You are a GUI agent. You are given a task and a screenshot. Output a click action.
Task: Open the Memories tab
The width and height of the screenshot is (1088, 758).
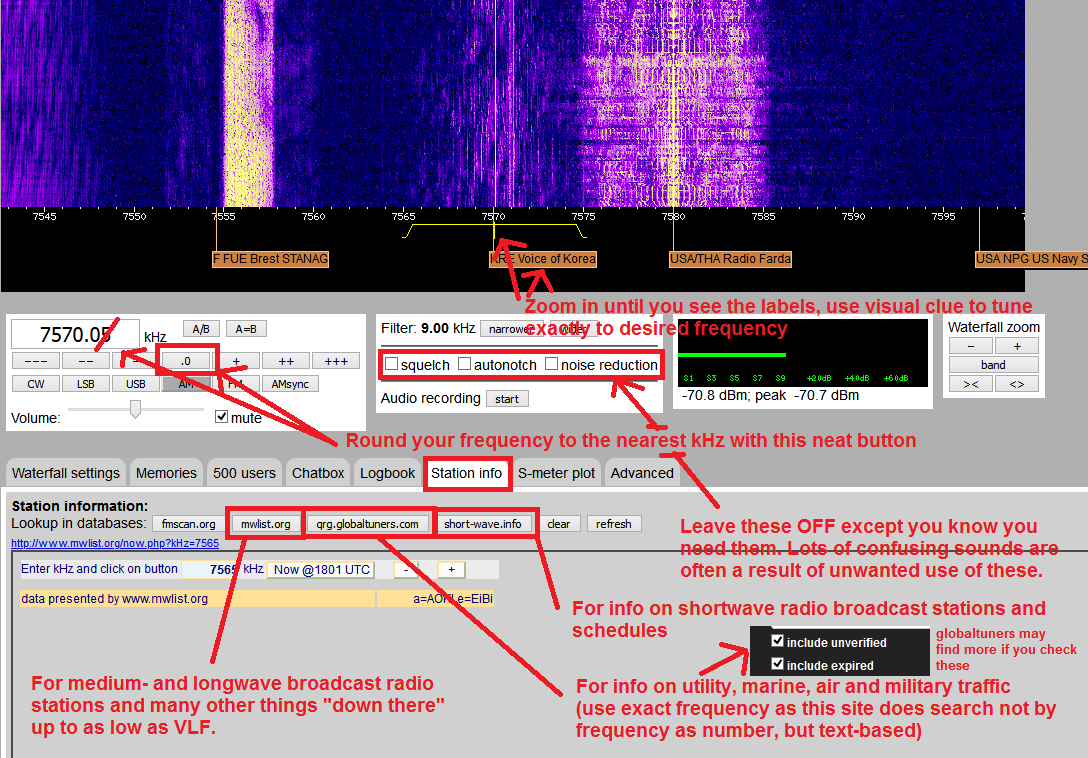coord(167,473)
